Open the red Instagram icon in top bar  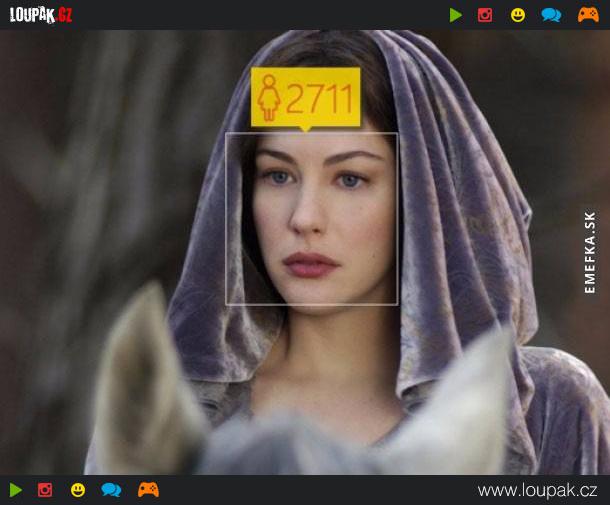485,15
